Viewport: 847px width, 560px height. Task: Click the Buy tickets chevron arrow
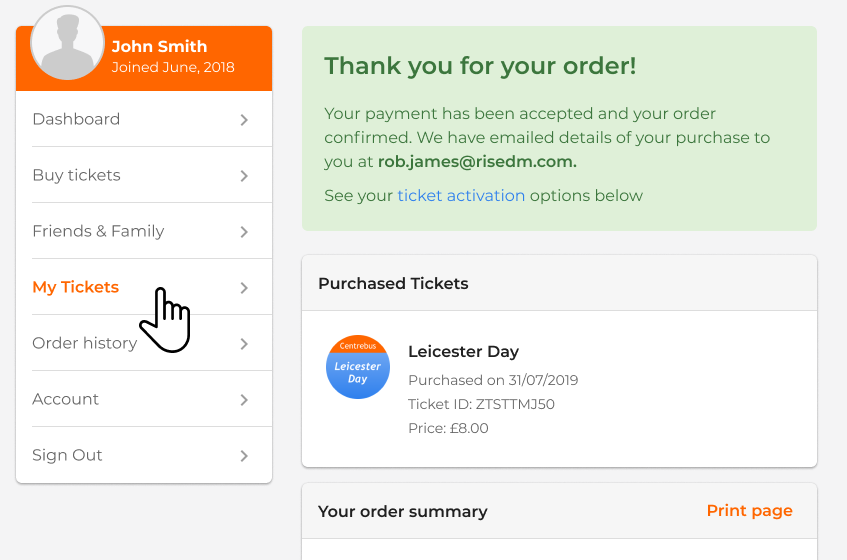pos(244,176)
